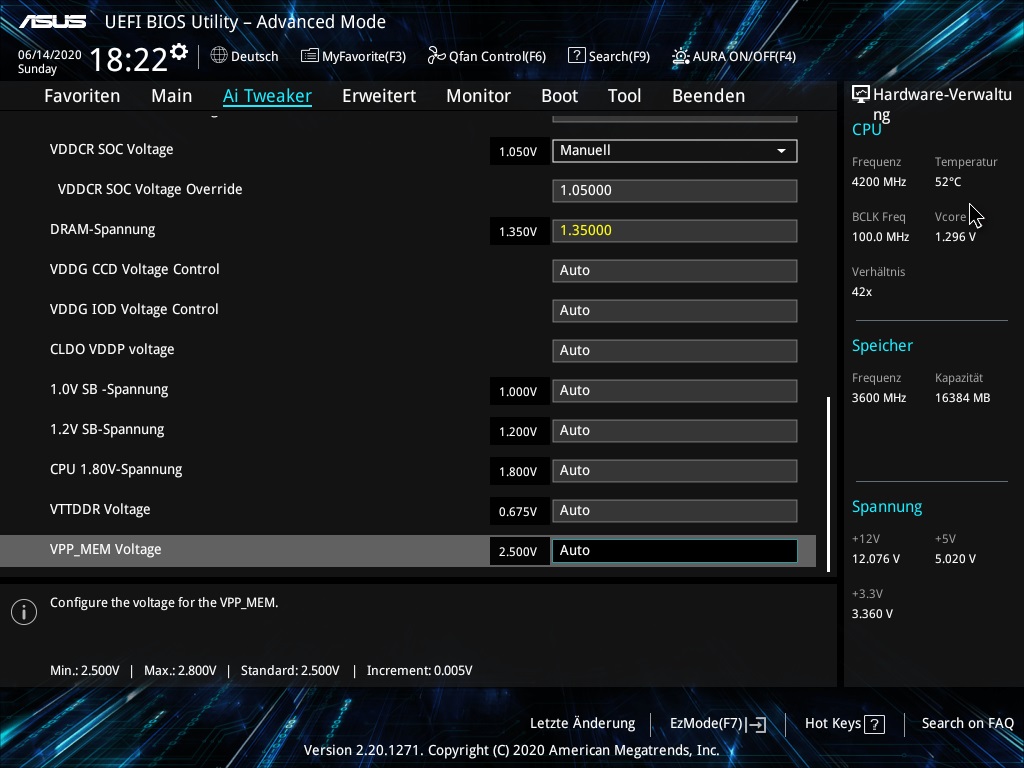Select the 1.0V SB-Spannung Auto field
The height and width of the screenshot is (768, 1024).
[675, 391]
